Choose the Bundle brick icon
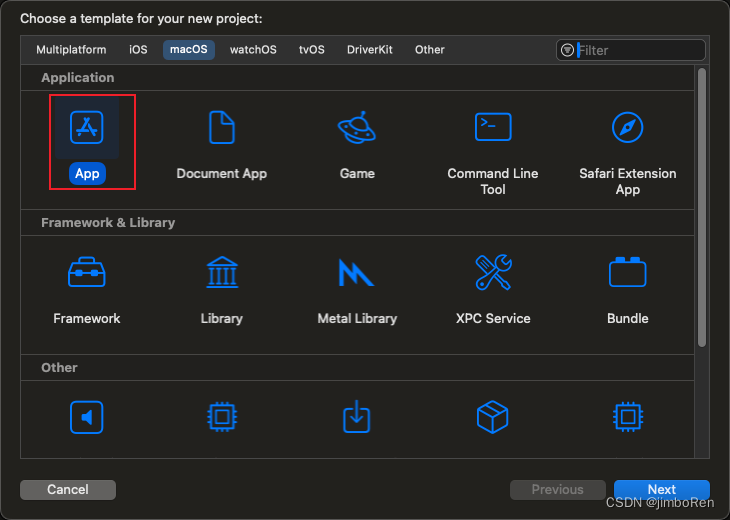 coord(628,272)
